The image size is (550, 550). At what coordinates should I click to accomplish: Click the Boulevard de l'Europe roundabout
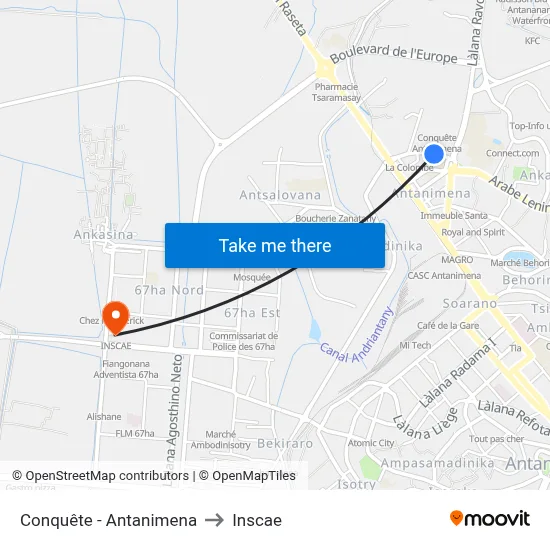[x=325, y=69]
